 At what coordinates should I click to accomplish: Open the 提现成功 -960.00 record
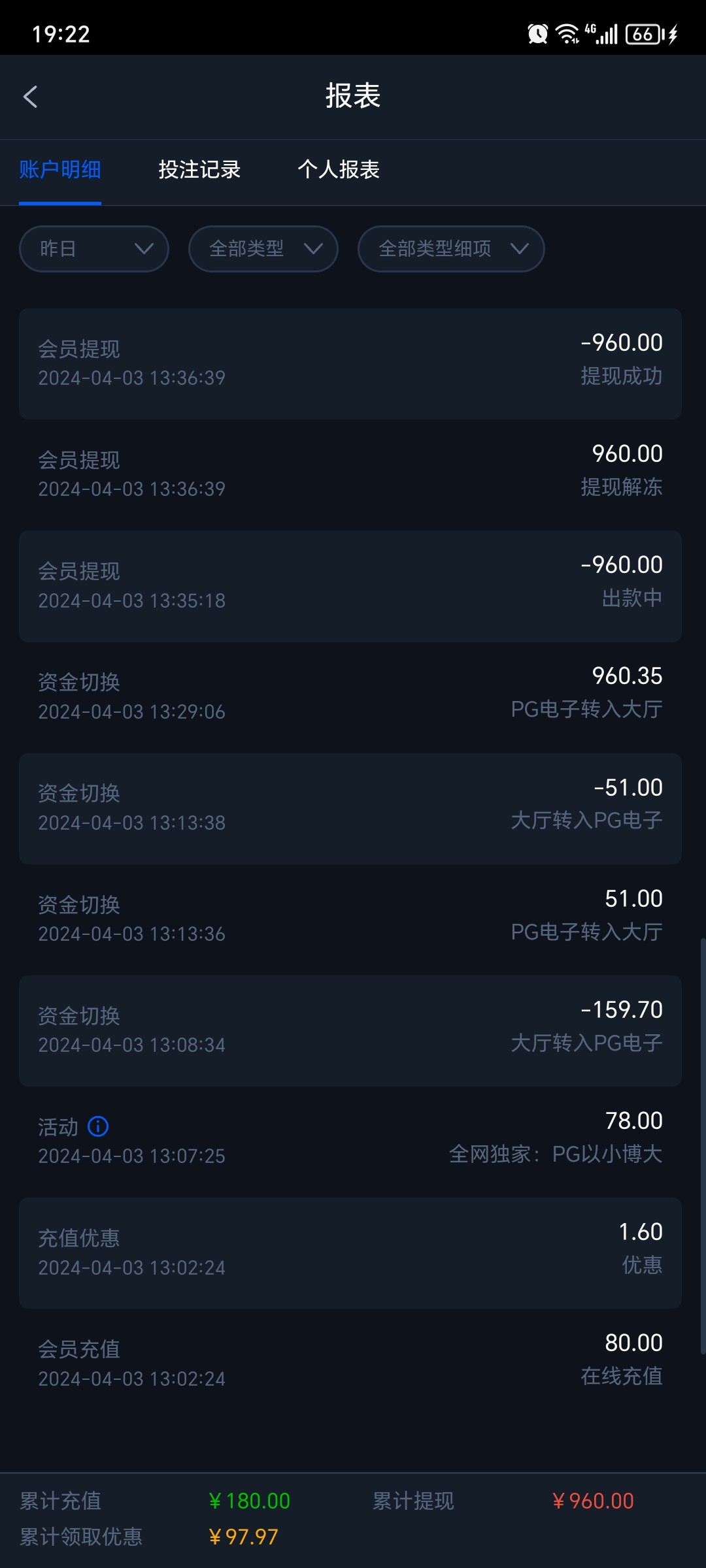tap(350, 364)
